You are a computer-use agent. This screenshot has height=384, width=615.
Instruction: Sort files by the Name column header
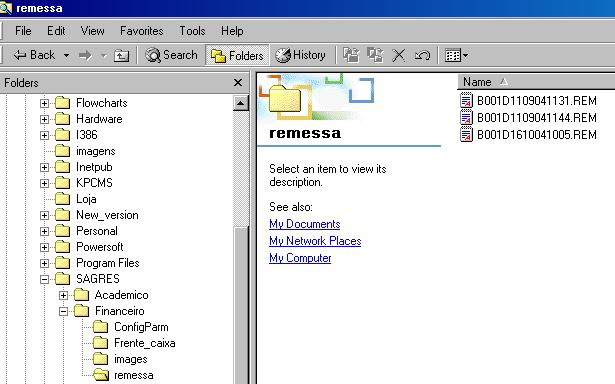coord(536,82)
